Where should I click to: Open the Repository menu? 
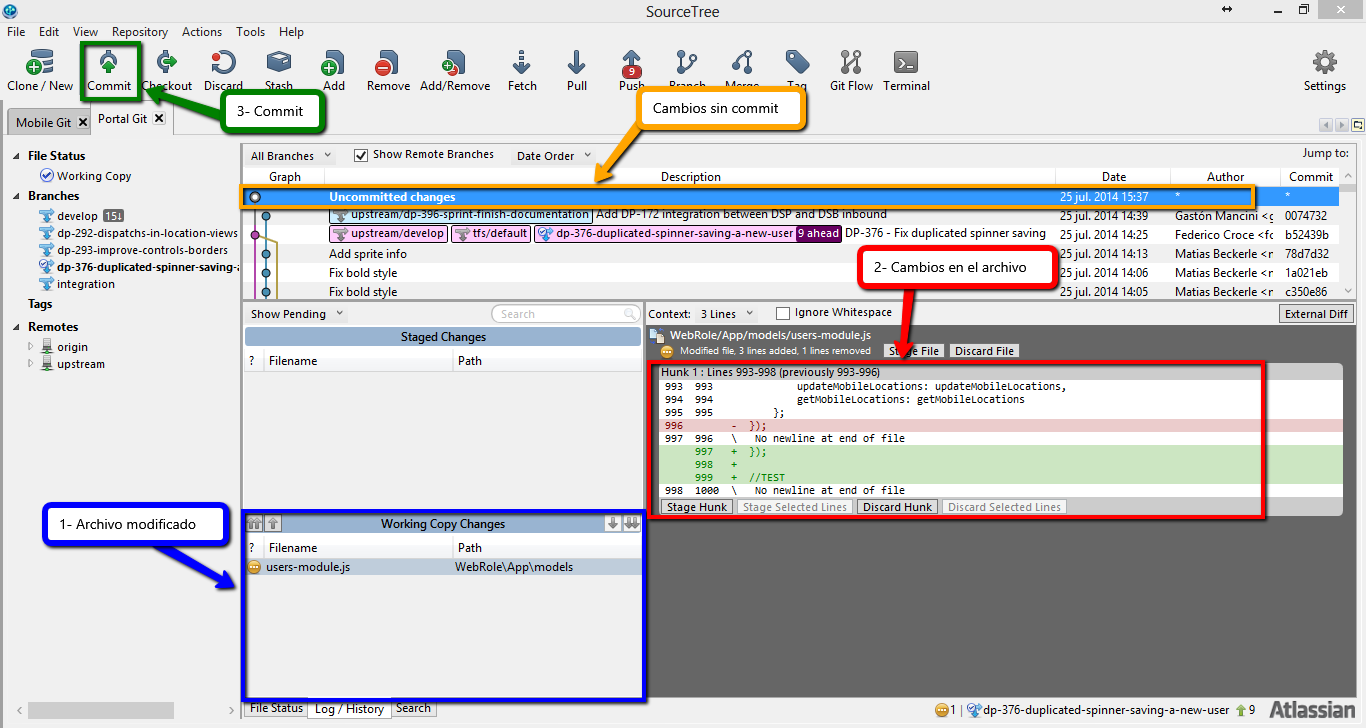coord(140,32)
